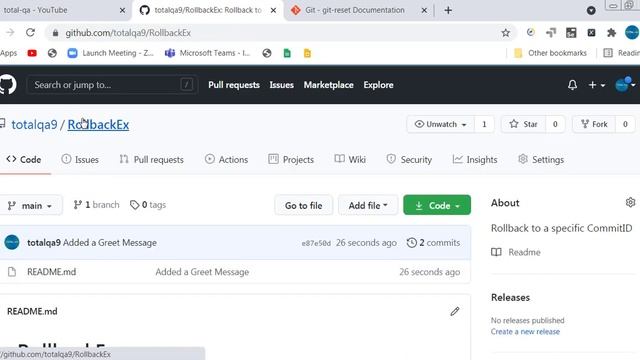640x360 pixels.
Task: Switch to the total-qa YouTube tab
Action: pos(61,10)
